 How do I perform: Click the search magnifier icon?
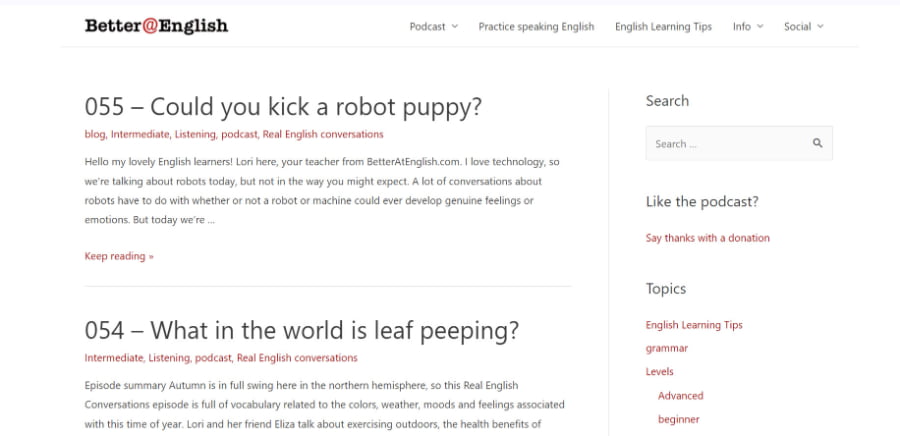(x=817, y=143)
